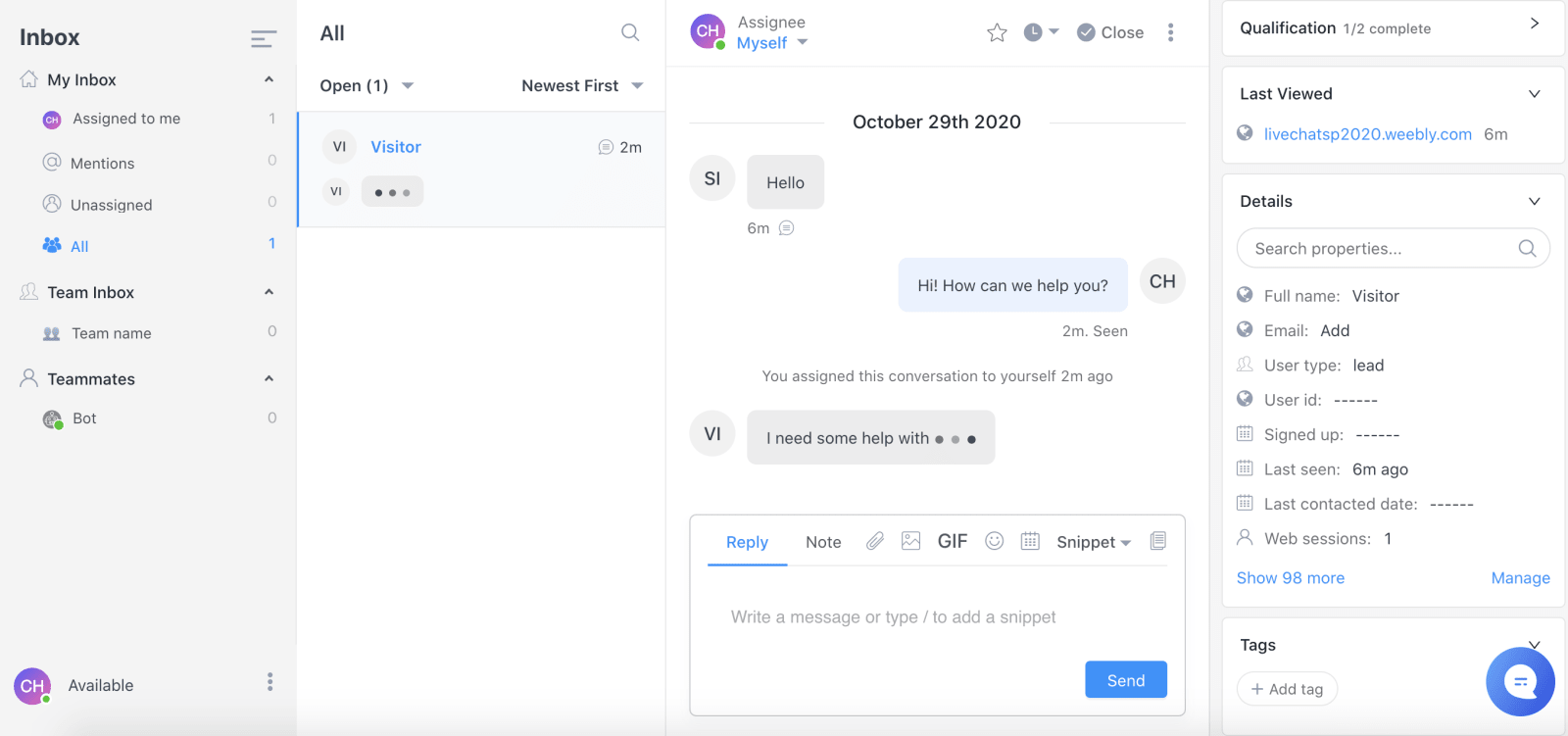The width and height of the screenshot is (1568, 736).
Task: Open the snooze clock menu
Action: (1041, 32)
